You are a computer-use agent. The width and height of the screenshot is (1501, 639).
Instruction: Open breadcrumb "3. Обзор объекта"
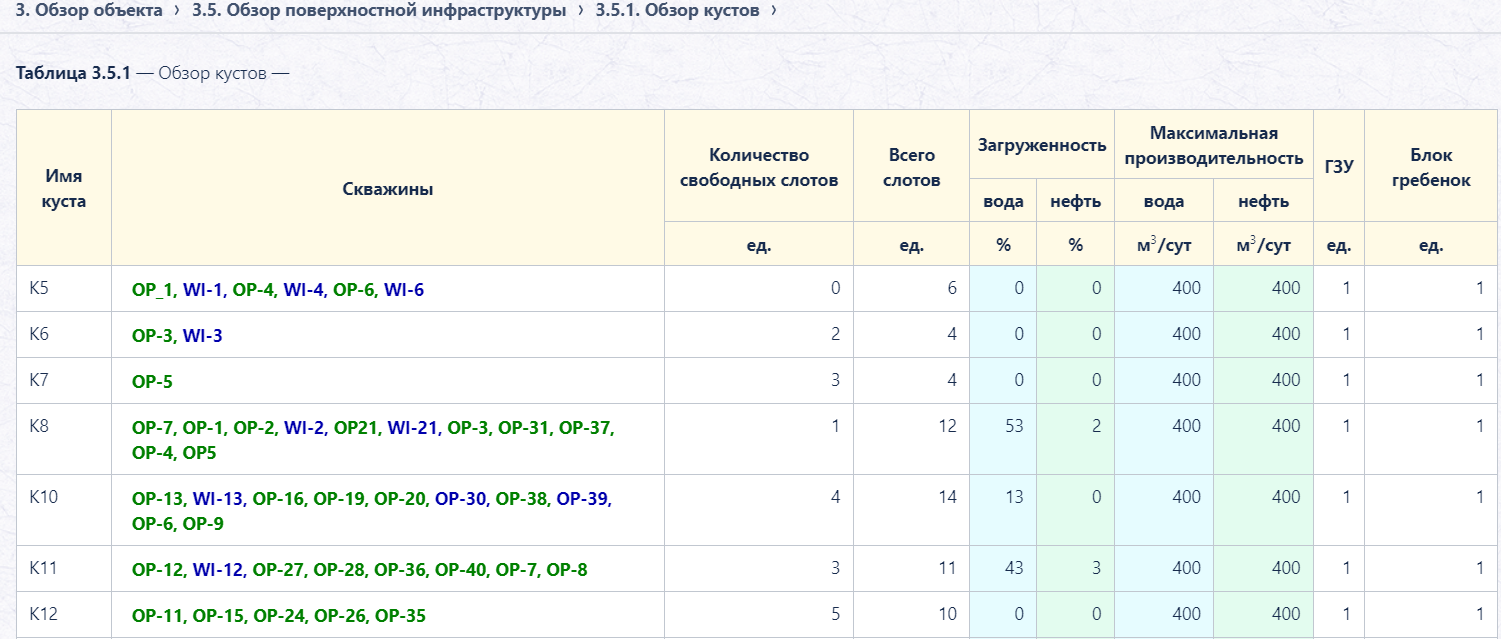click(x=89, y=10)
